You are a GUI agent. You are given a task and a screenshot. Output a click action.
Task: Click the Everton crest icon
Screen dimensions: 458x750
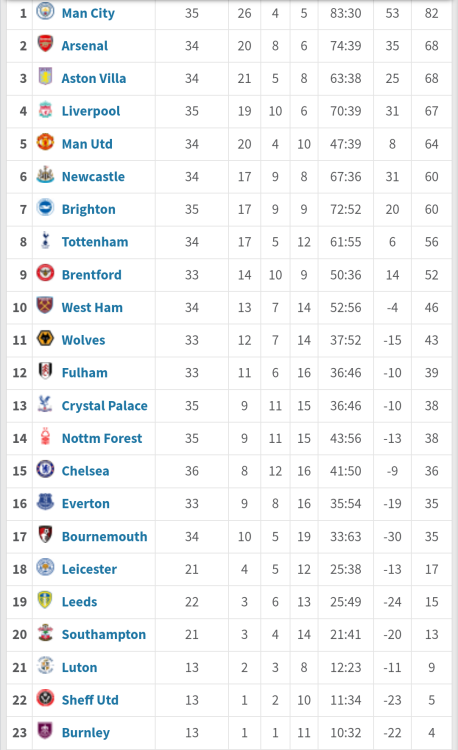tap(45, 502)
